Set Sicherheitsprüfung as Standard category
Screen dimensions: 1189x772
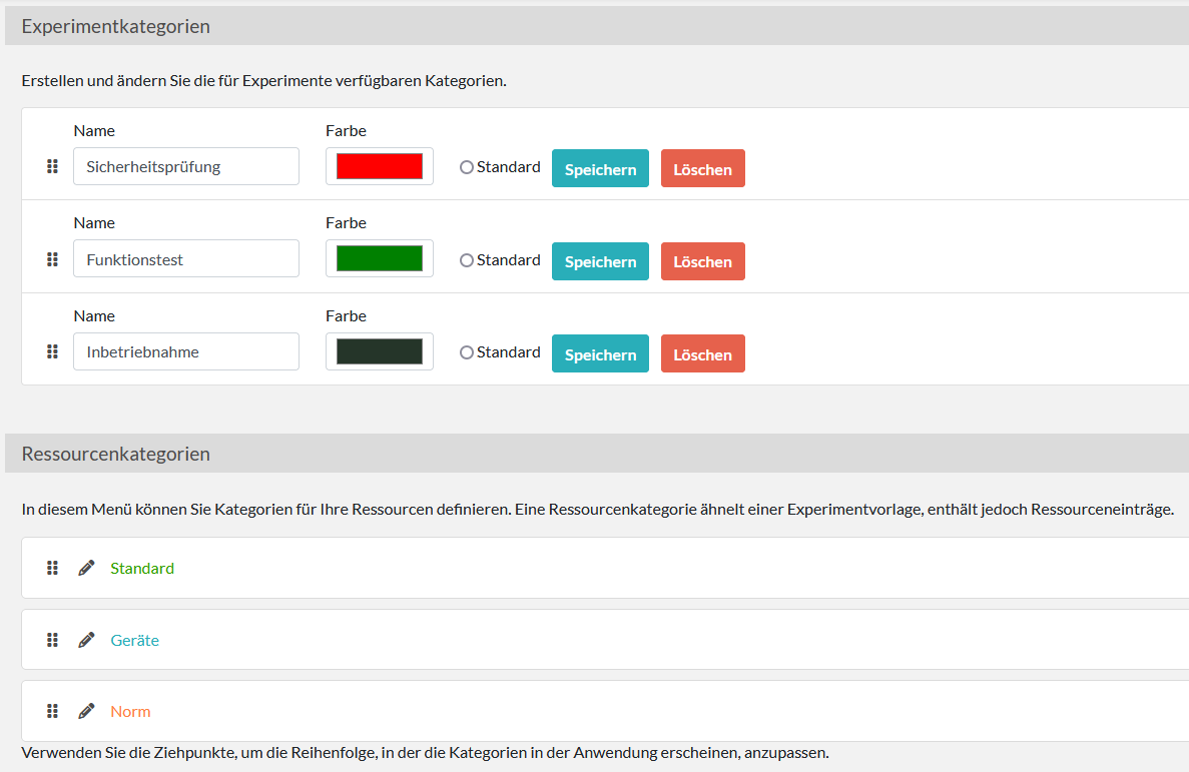pos(466,168)
